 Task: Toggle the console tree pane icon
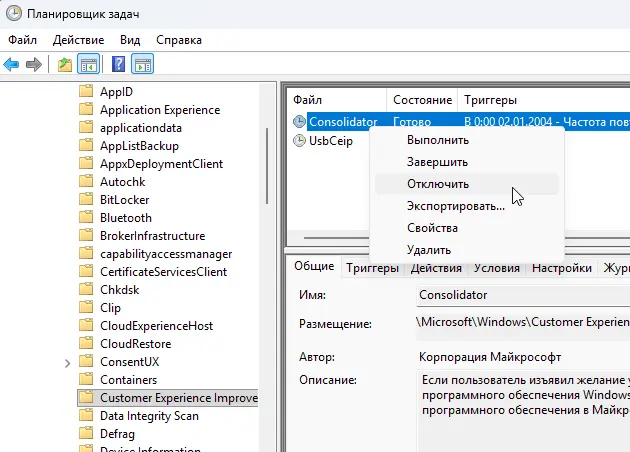89,65
